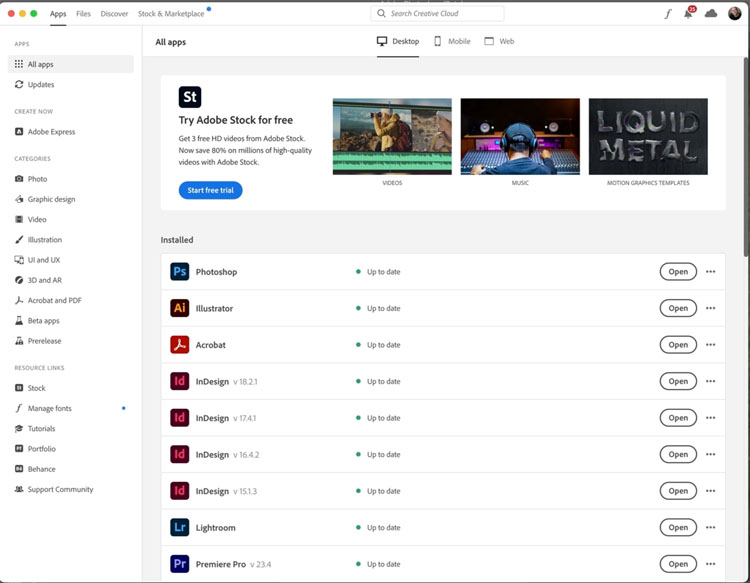Open Lightroom with its Open button
Viewport: 750px width, 583px height.
pyautogui.click(x=678, y=528)
